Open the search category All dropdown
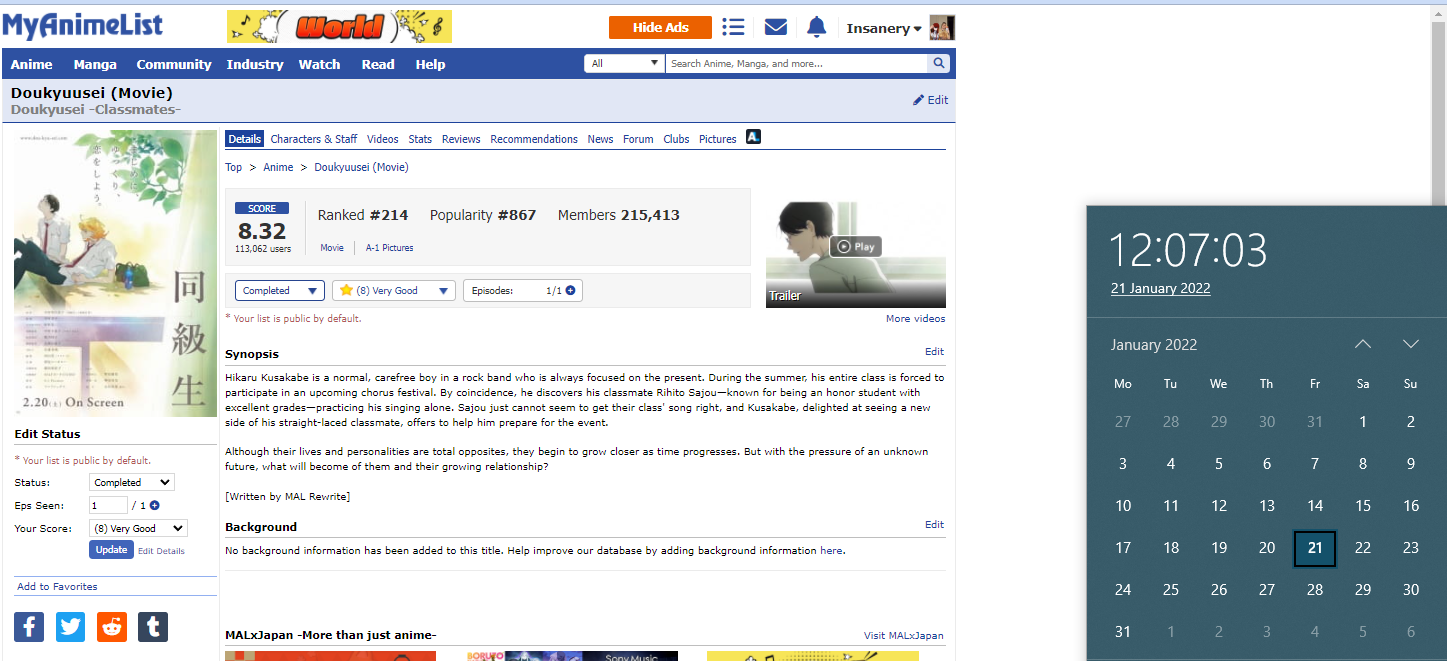Image resolution: width=1447 pixels, height=661 pixels. [624, 63]
